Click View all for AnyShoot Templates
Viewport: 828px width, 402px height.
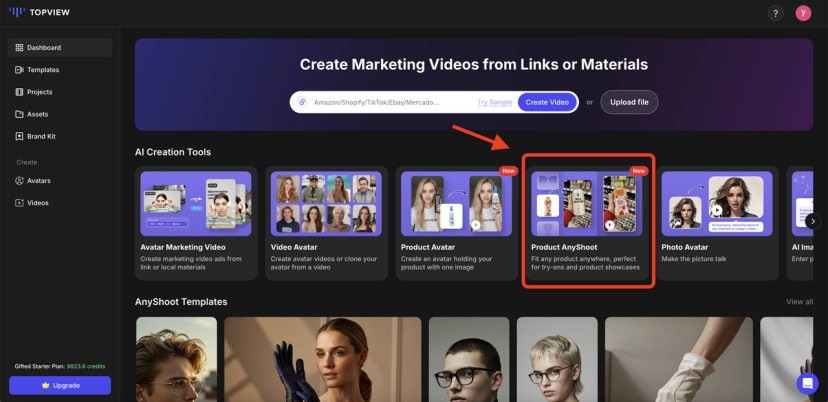799,302
